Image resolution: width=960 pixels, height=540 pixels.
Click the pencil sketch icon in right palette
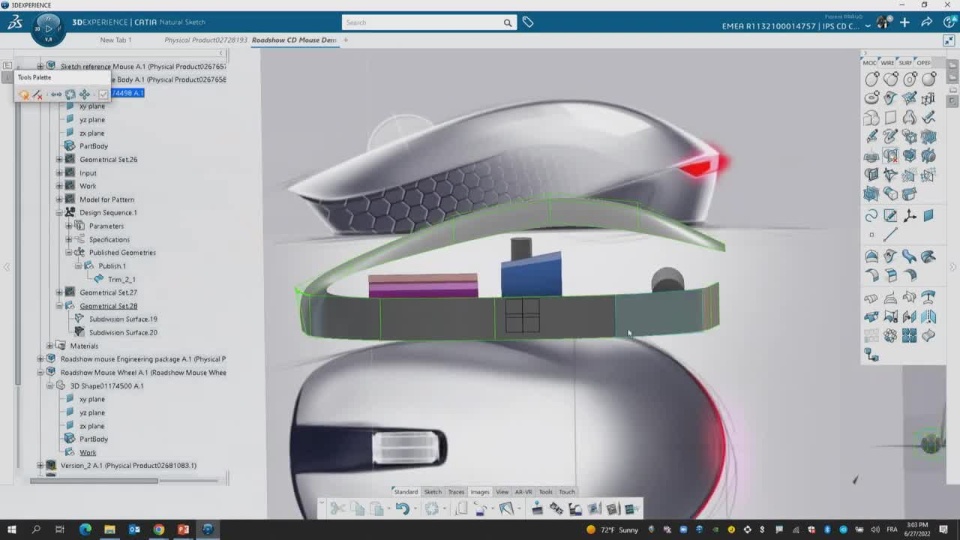click(x=872, y=137)
